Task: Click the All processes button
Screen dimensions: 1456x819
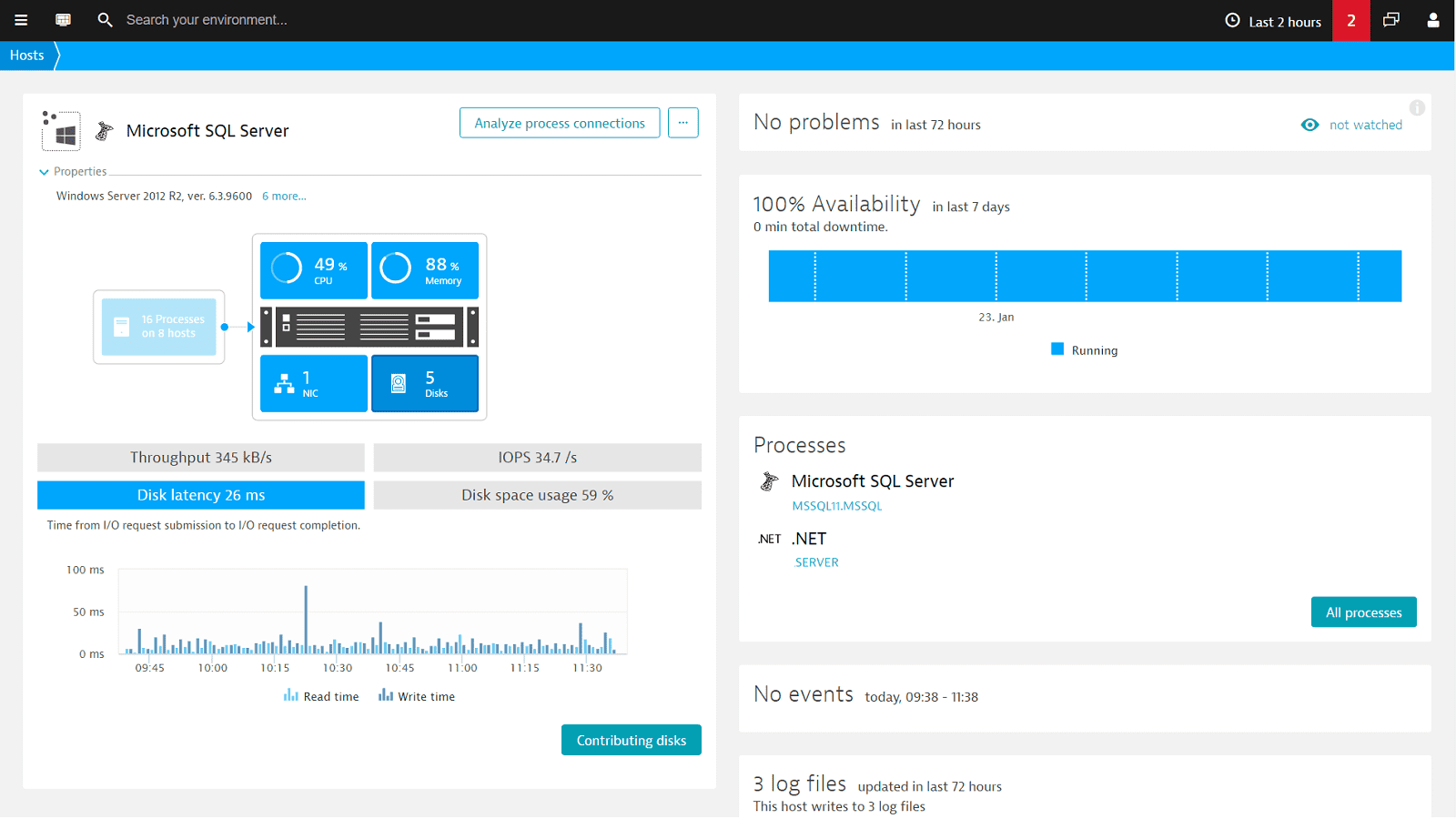Action: coord(1364,612)
